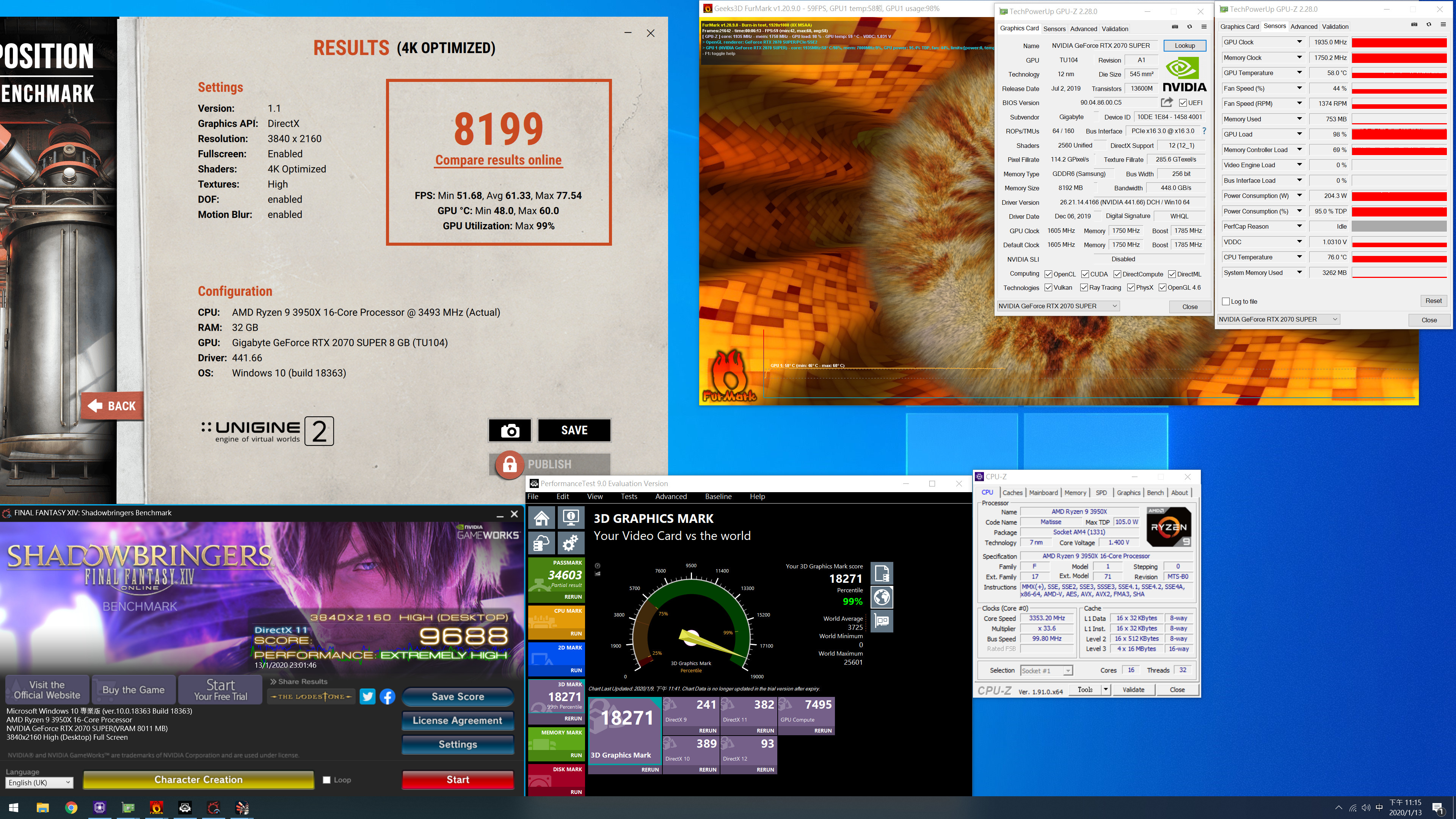Click Validate button in CPU-Z
The image size is (1456, 819).
pyautogui.click(x=1133, y=690)
